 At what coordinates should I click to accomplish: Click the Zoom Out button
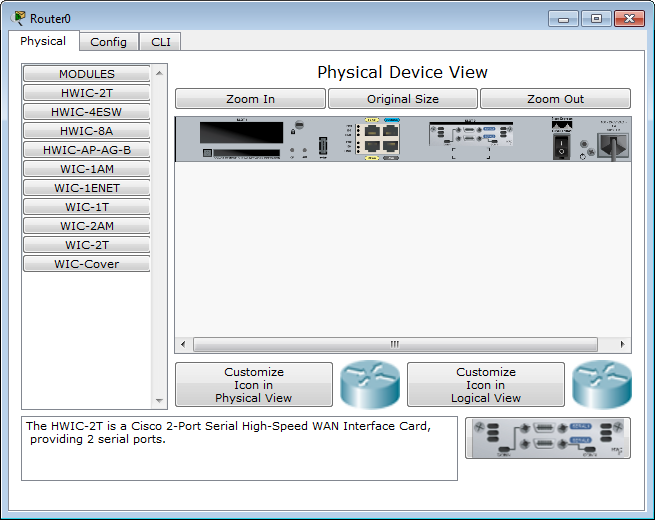pyautogui.click(x=556, y=99)
